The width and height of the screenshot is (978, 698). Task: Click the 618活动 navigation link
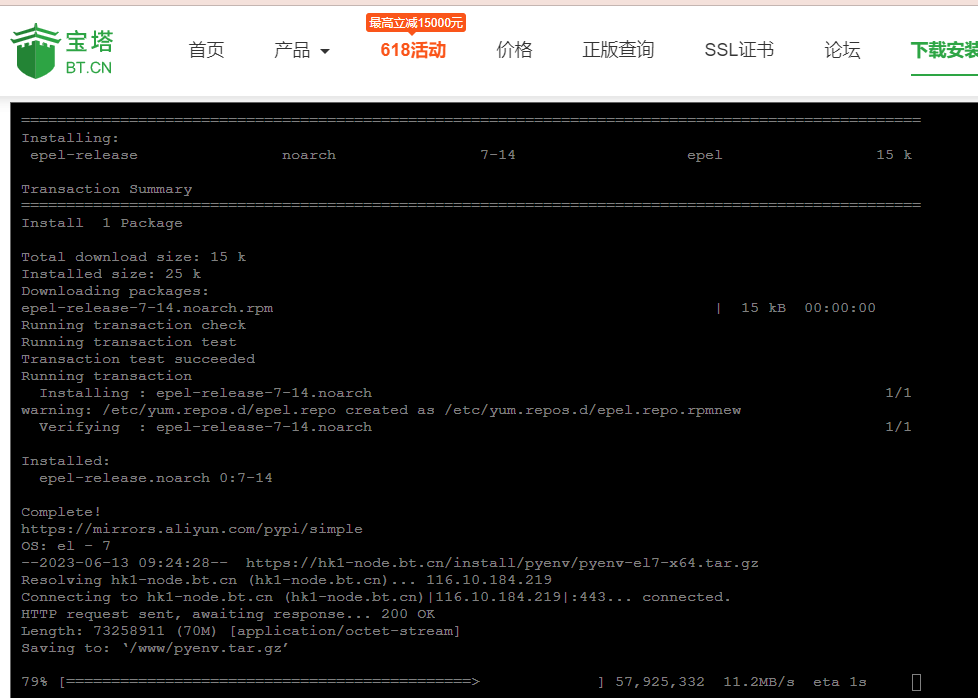tap(413, 49)
